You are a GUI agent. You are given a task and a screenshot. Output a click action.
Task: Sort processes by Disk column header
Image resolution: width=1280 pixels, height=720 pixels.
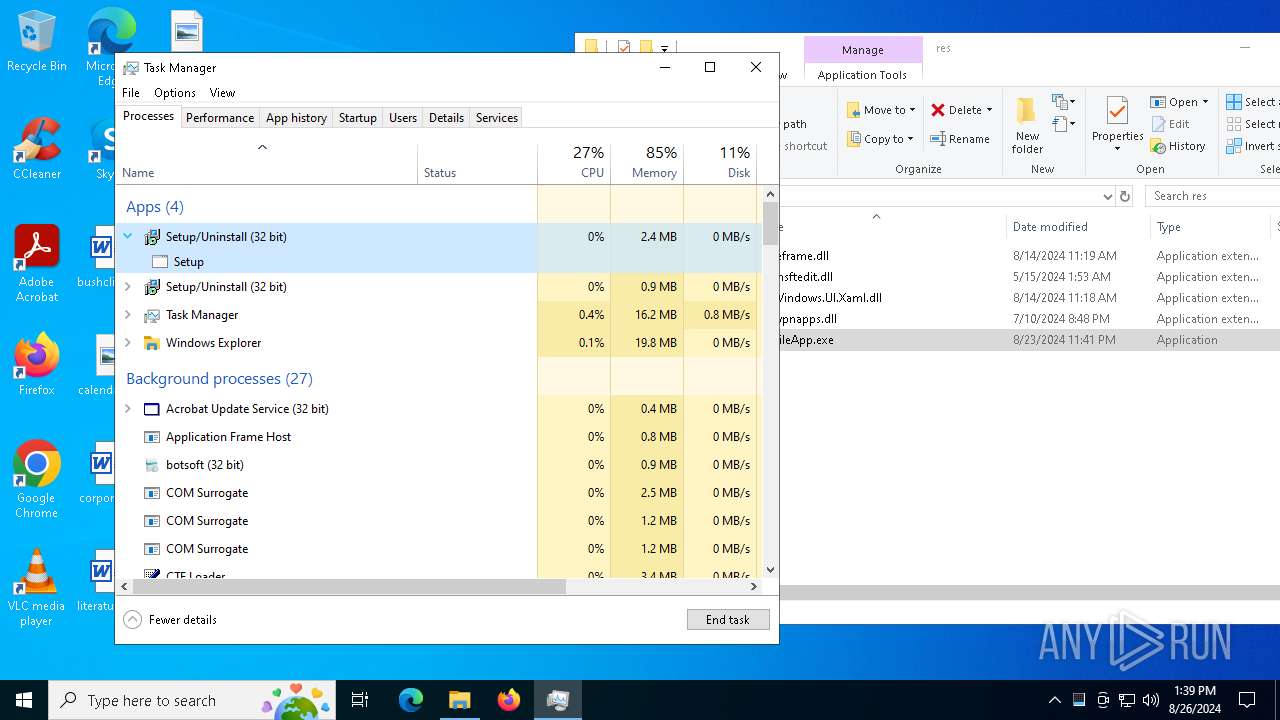(720, 163)
